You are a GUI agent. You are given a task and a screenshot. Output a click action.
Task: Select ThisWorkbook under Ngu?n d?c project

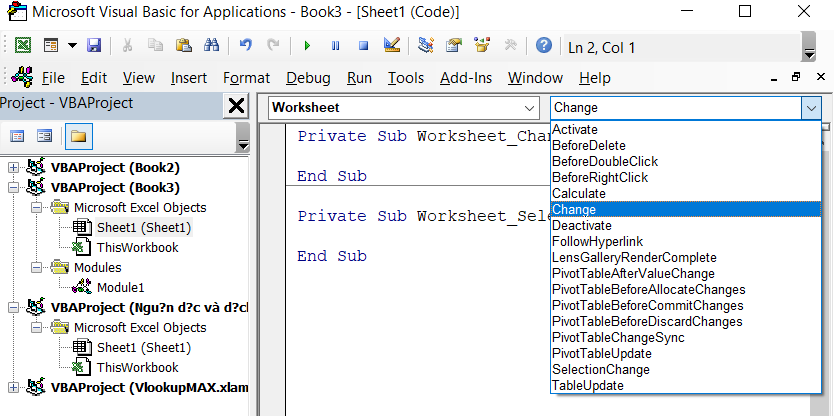(137, 368)
